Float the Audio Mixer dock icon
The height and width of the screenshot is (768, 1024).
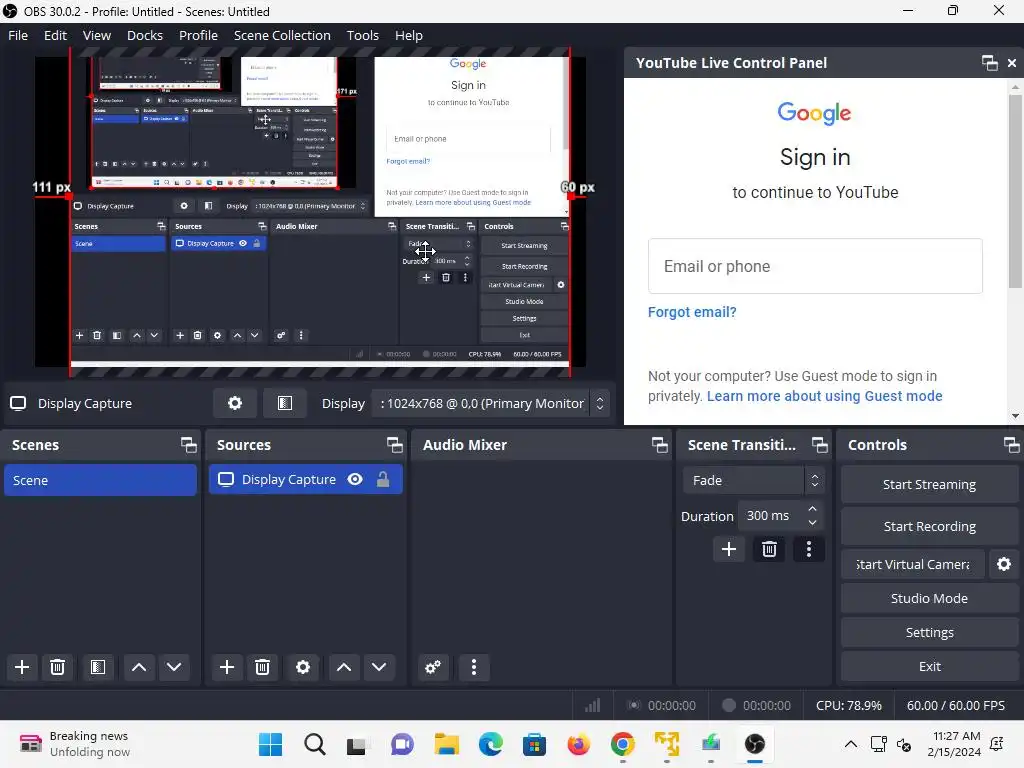(x=660, y=445)
